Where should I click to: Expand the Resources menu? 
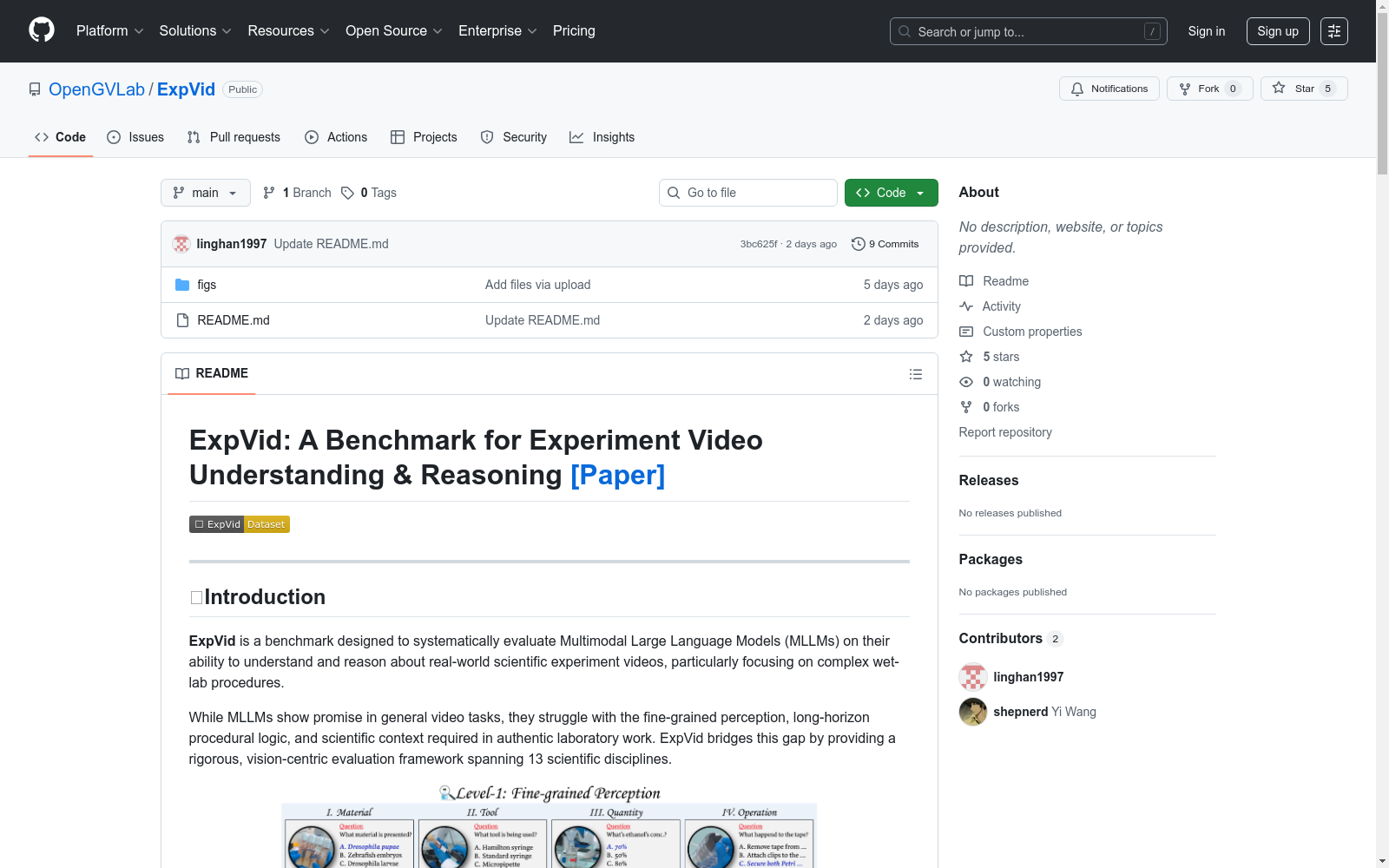click(x=288, y=31)
